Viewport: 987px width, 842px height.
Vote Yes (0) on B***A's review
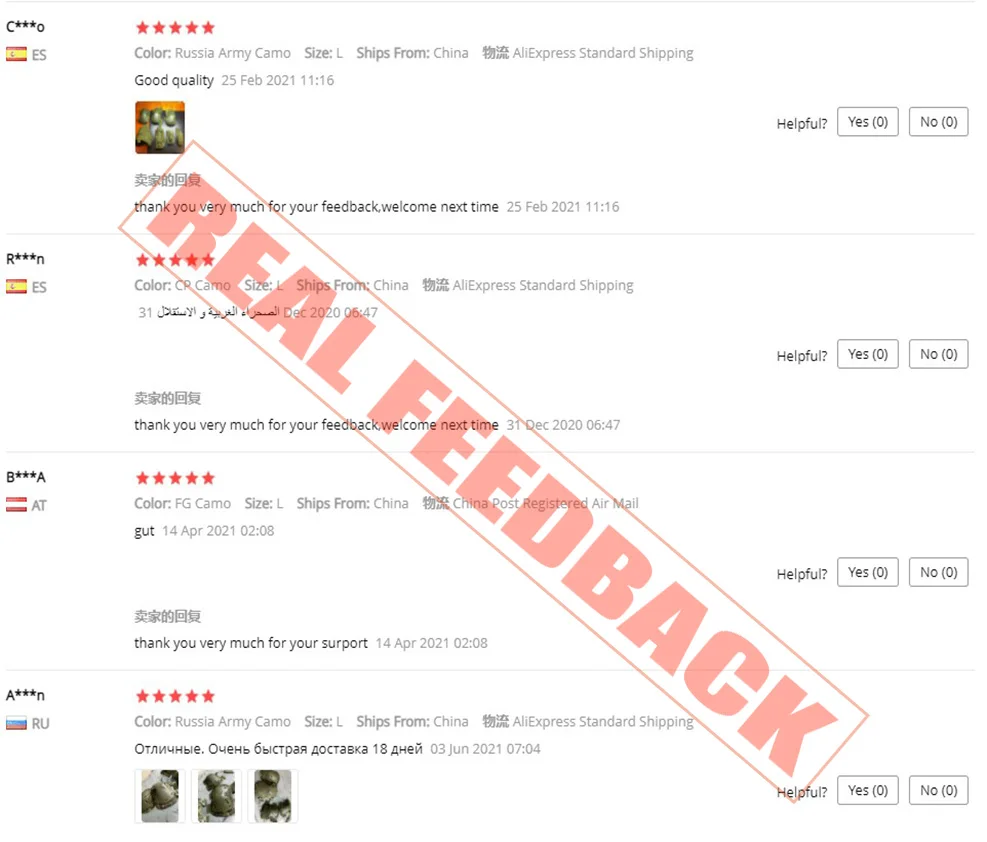click(x=867, y=573)
